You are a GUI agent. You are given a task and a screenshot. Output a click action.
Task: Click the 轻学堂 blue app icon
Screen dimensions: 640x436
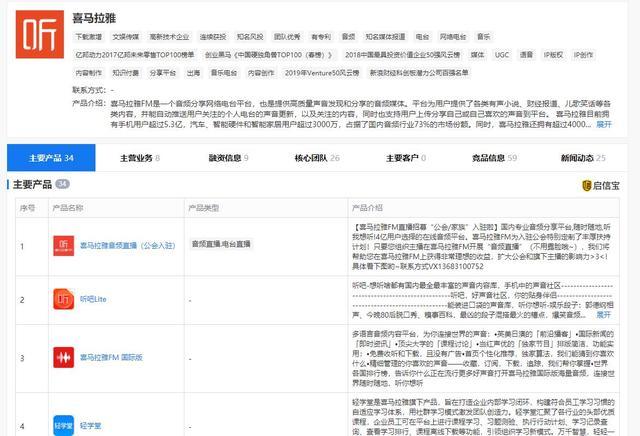point(64,425)
